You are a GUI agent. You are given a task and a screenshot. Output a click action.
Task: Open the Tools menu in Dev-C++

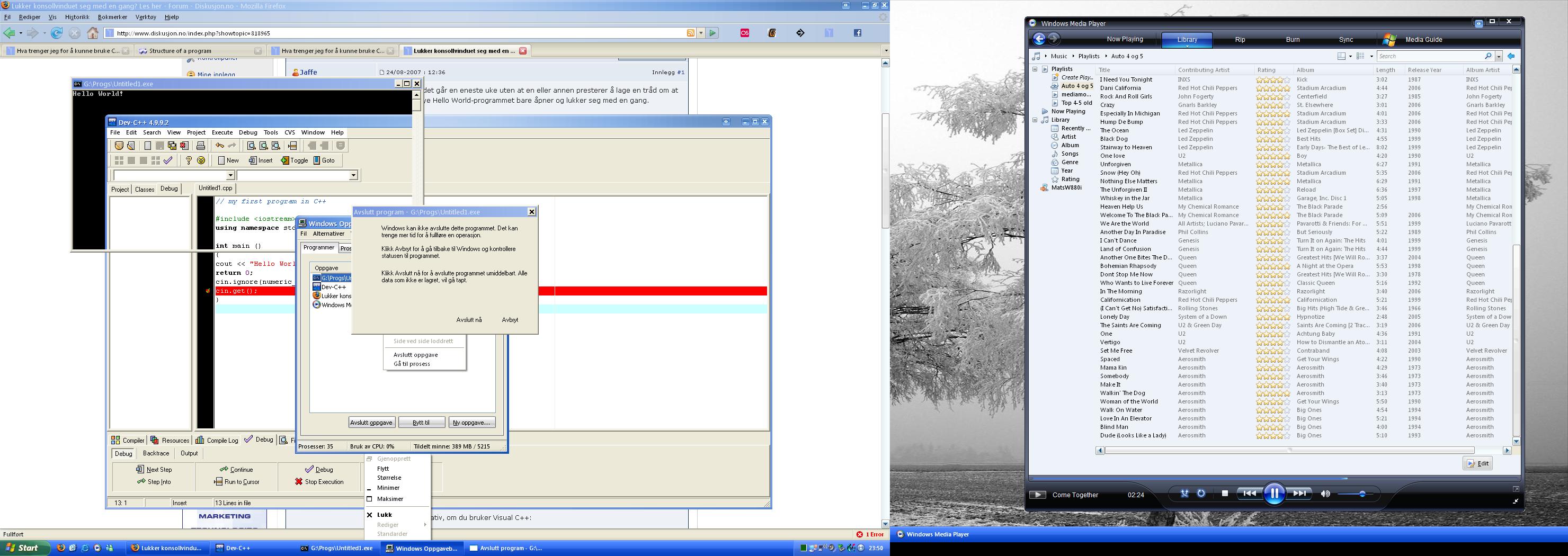(x=271, y=132)
